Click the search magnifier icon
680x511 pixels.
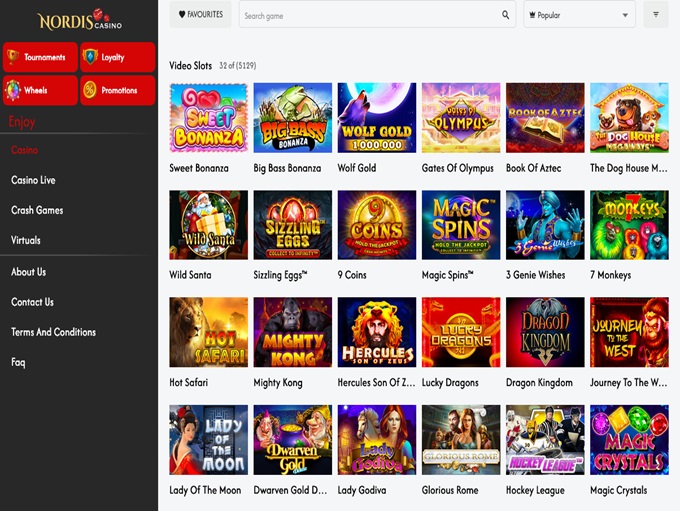[x=506, y=15]
